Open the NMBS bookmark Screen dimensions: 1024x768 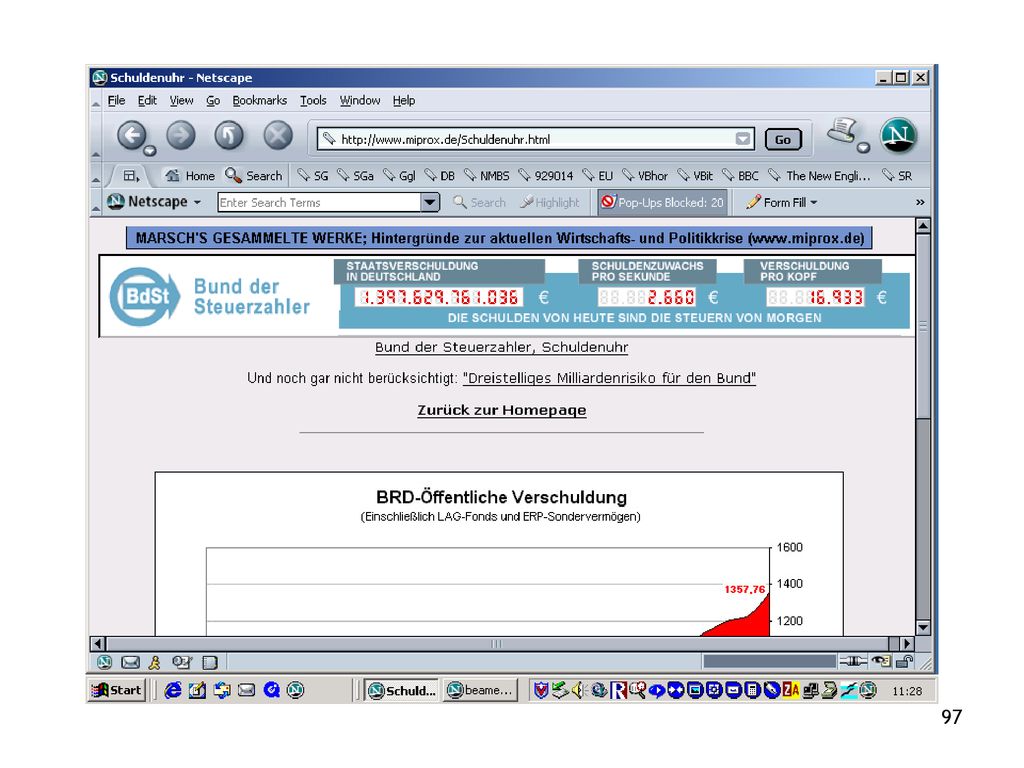[487, 176]
